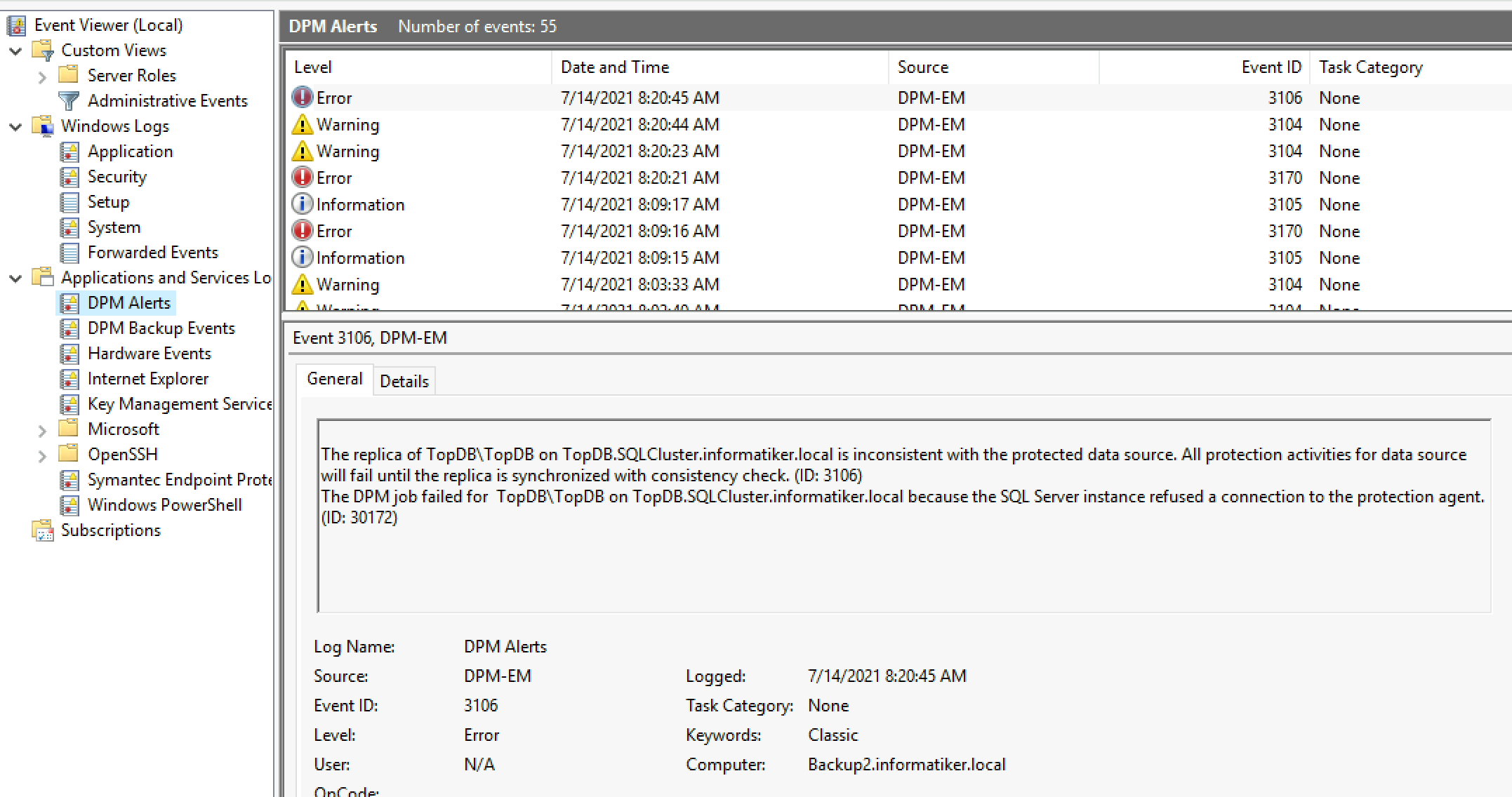This screenshot has height=797, width=1512.
Task: Switch to the Details tab
Action: 404,381
